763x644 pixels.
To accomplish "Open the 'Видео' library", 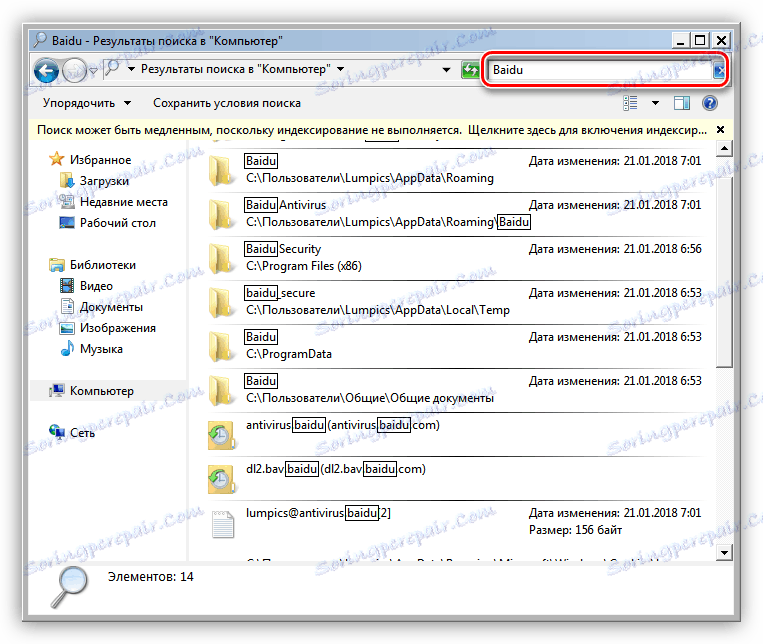I will coord(96,286).
